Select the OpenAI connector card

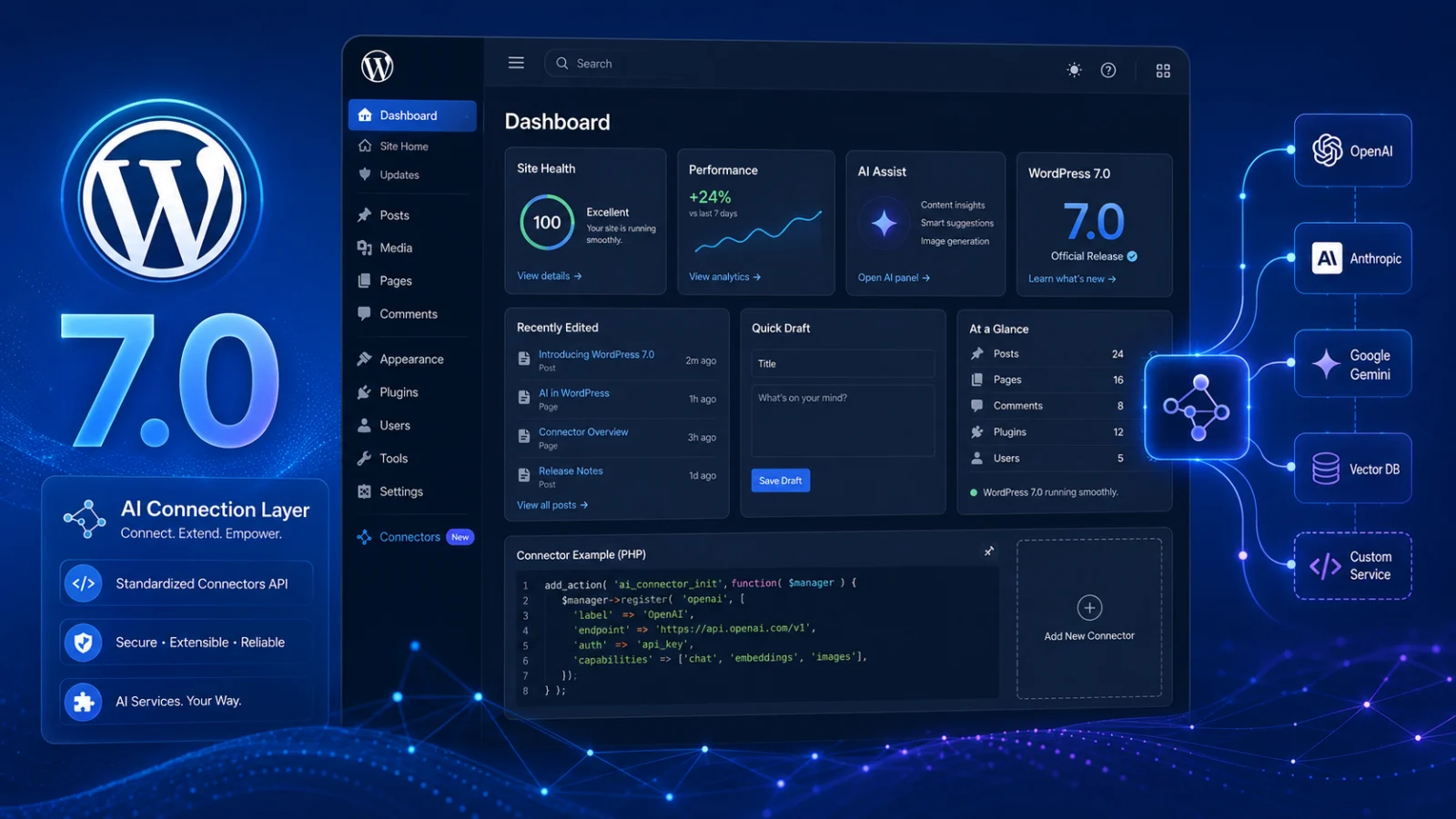click(x=1353, y=150)
